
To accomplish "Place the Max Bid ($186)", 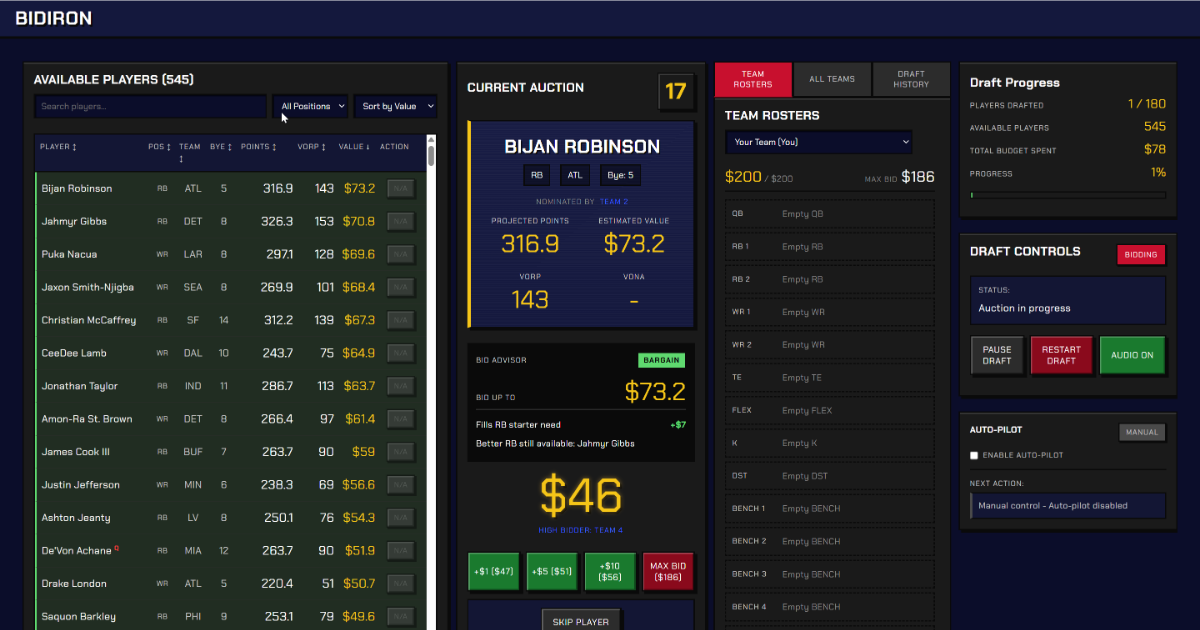I will pyautogui.click(x=668, y=571).
